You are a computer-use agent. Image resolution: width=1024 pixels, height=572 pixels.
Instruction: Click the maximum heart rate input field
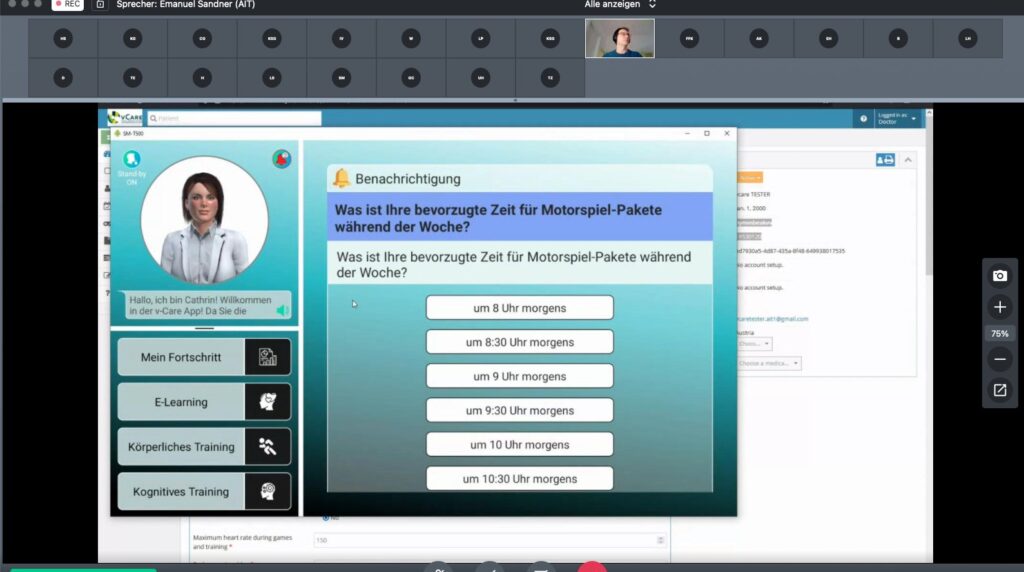tap(489, 540)
